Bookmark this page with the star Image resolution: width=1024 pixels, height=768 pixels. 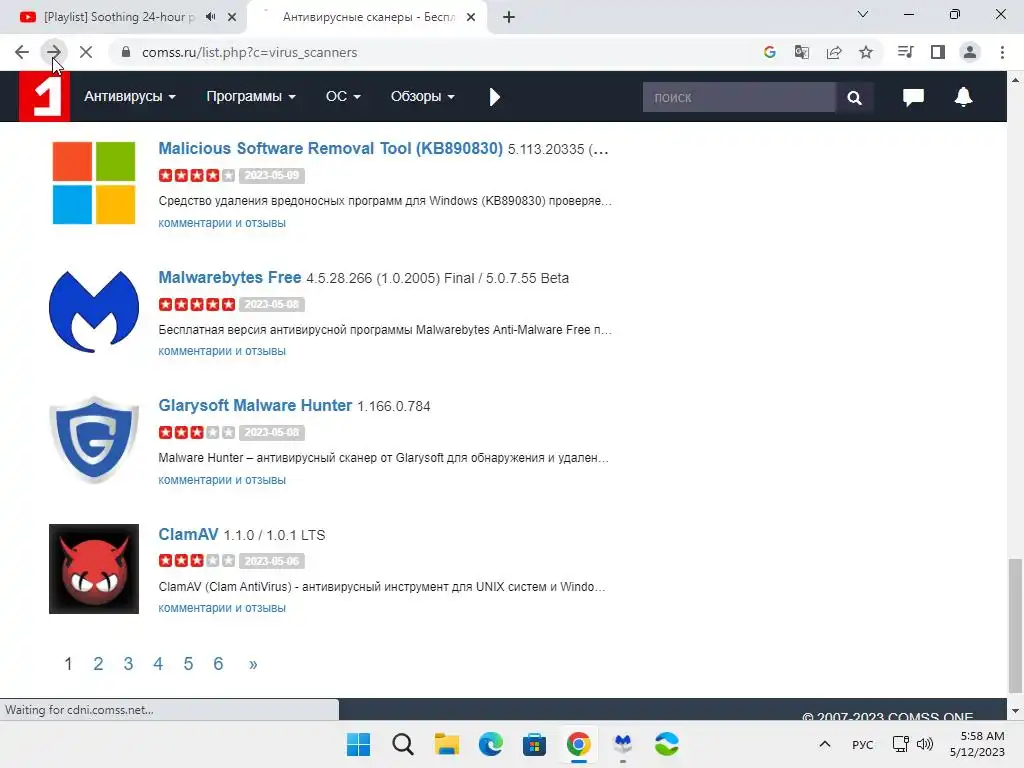866,52
